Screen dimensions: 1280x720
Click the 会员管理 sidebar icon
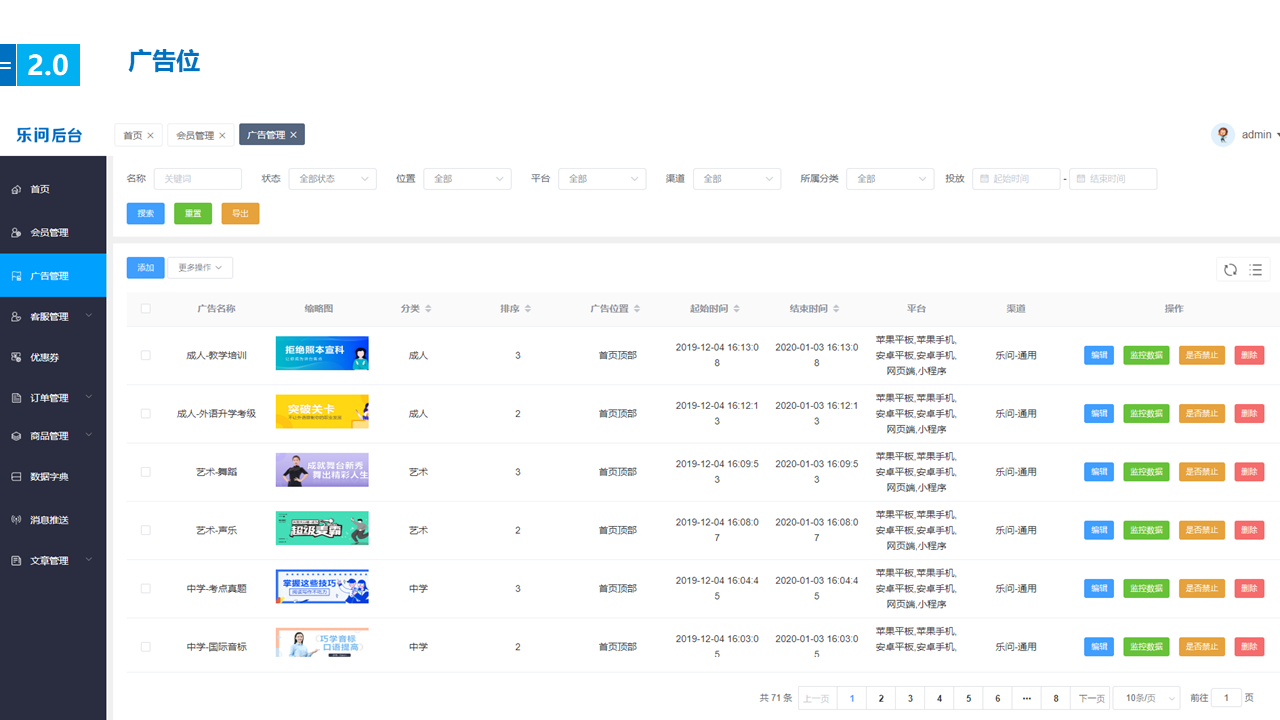[x=16, y=232]
